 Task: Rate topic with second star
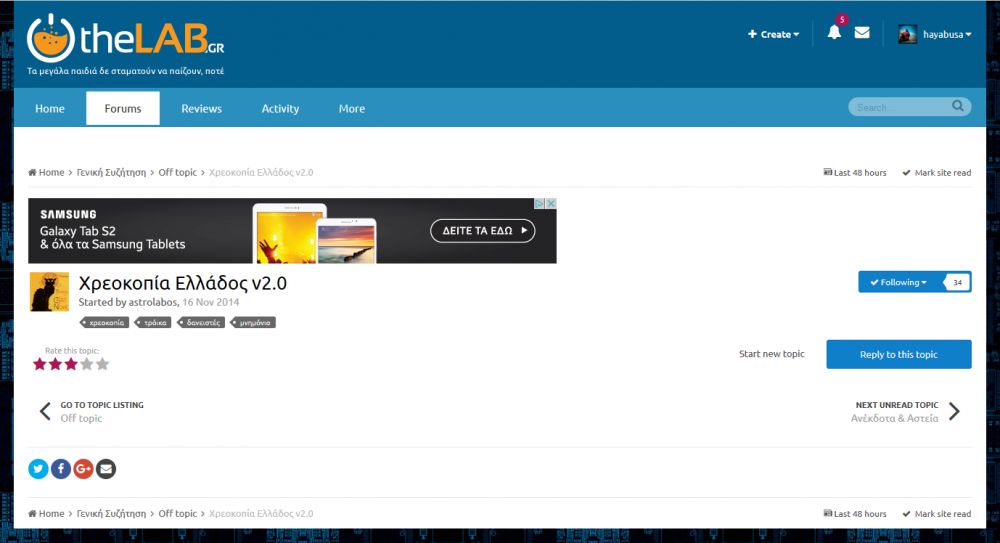coord(55,364)
